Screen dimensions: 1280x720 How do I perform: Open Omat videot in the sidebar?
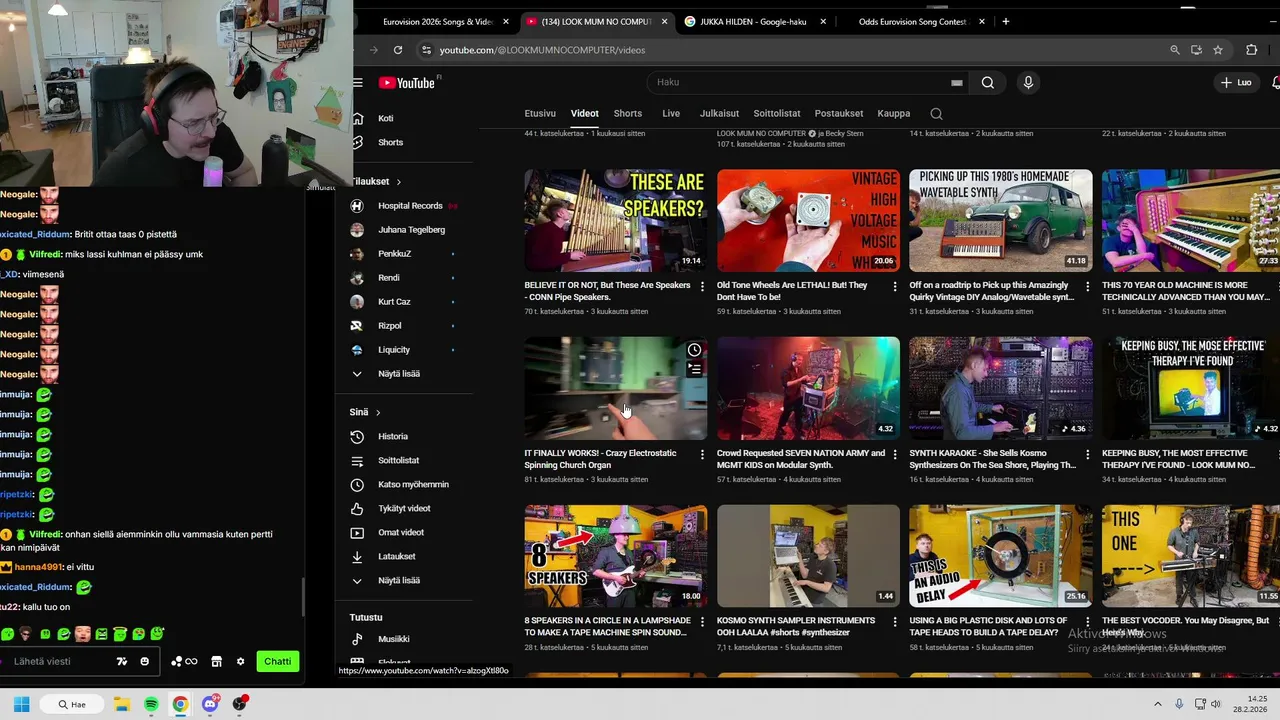pos(401,533)
